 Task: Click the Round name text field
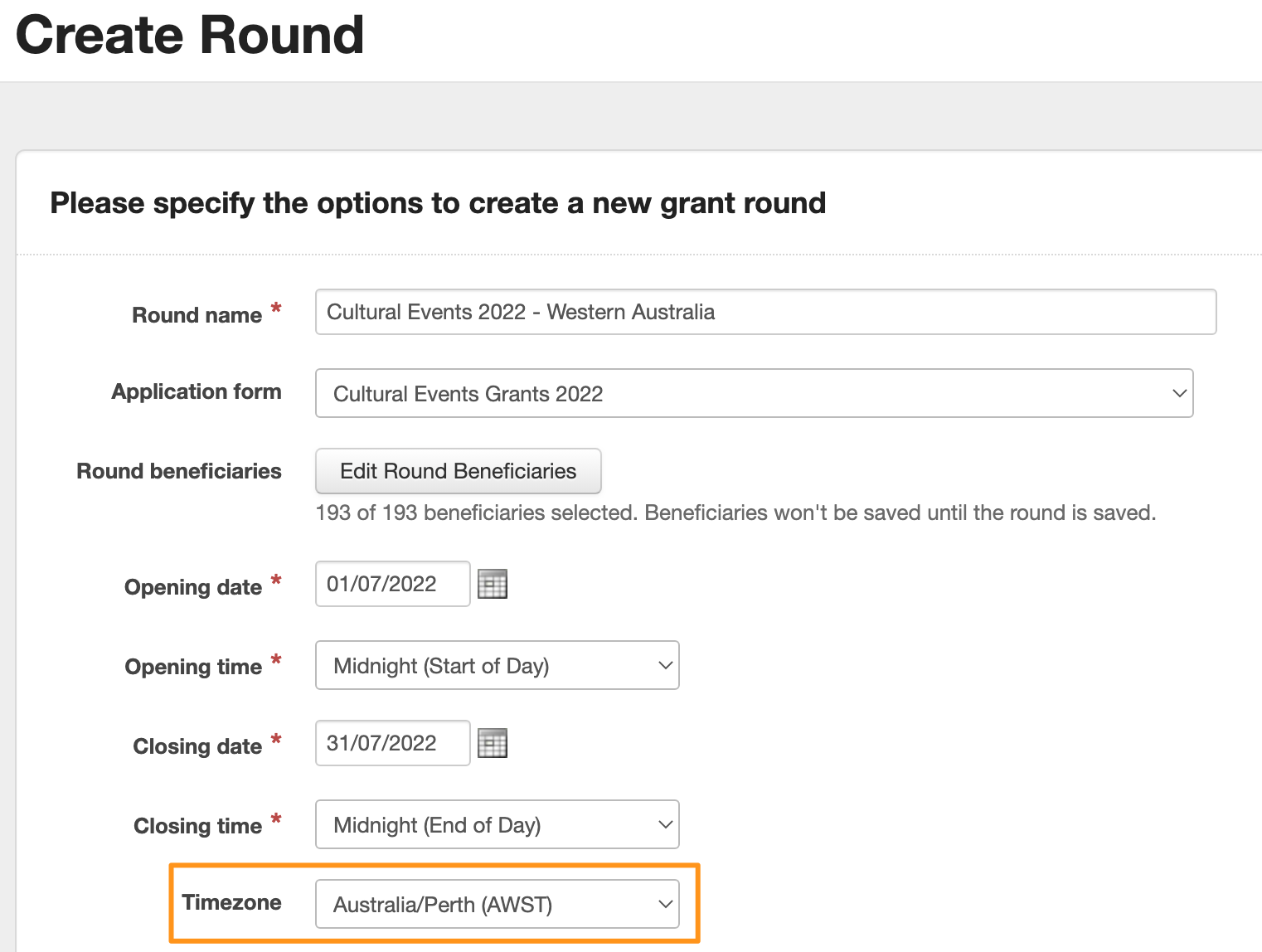click(x=764, y=312)
